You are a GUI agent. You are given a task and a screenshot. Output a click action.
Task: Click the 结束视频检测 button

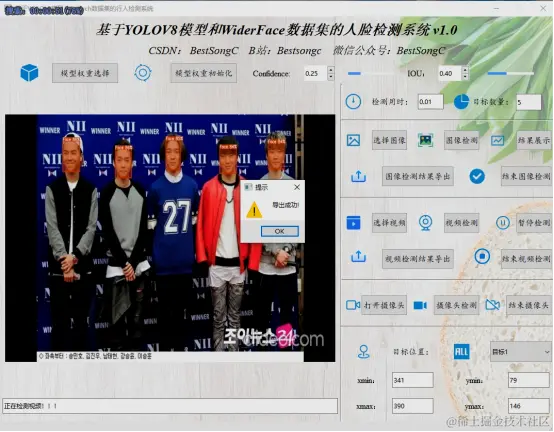click(526, 259)
